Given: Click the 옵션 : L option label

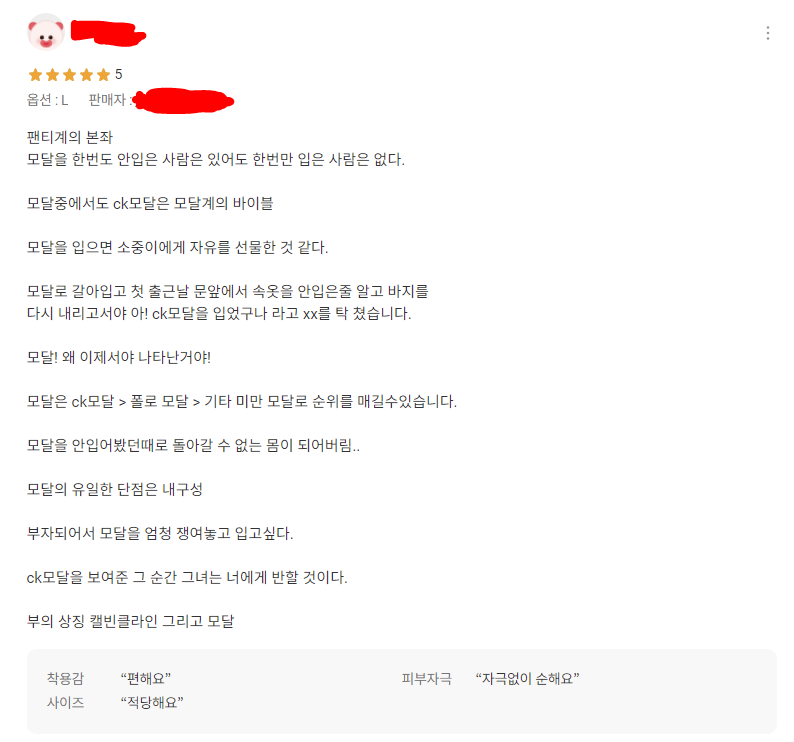Looking at the screenshot, I should [x=48, y=100].
